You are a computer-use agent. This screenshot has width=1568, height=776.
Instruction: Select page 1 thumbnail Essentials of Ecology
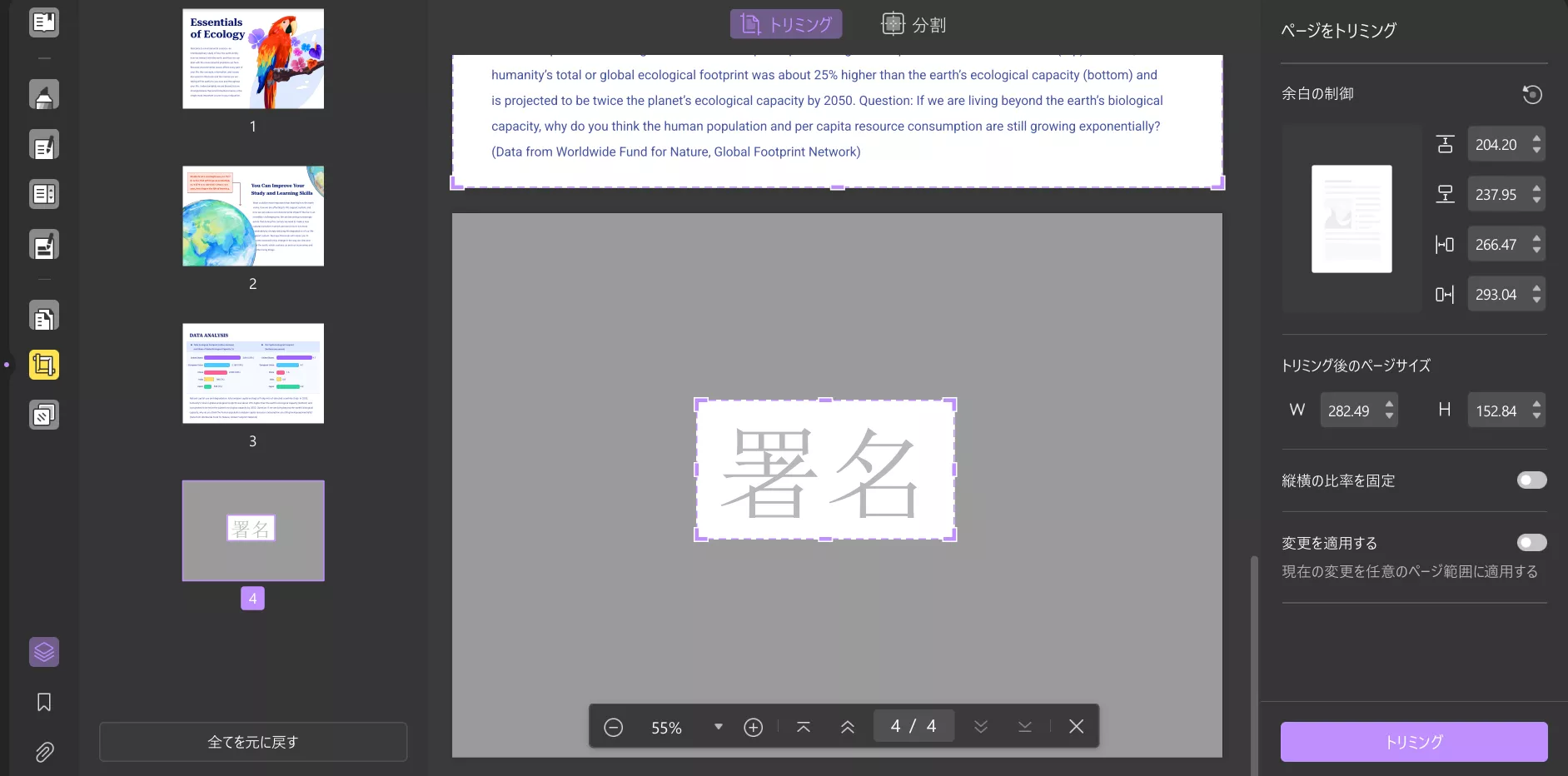point(253,59)
